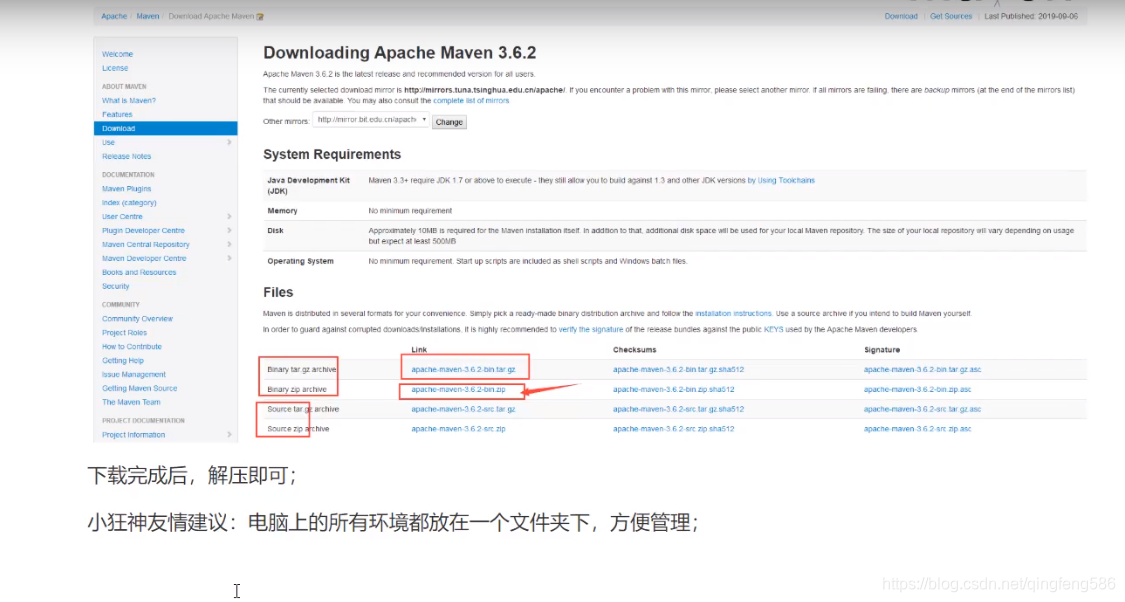The width and height of the screenshot is (1125, 602).
Task: Open the installation instructions link
Action: click(x=733, y=314)
